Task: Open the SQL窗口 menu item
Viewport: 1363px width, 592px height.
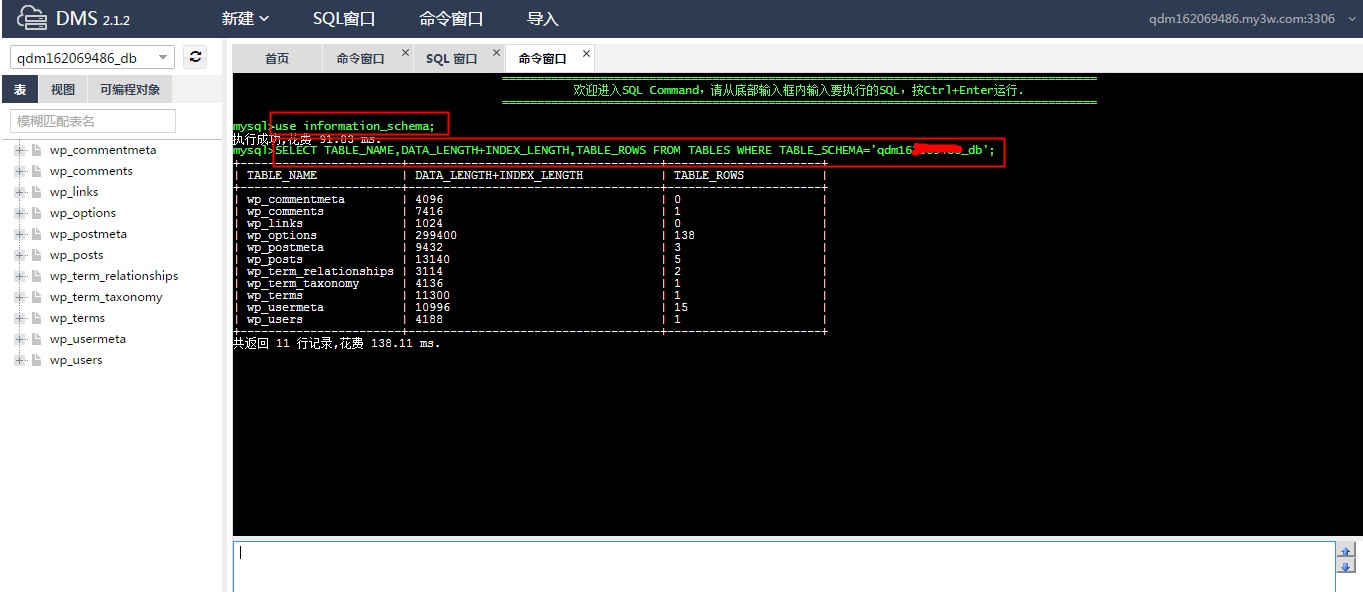Action: 343,19
